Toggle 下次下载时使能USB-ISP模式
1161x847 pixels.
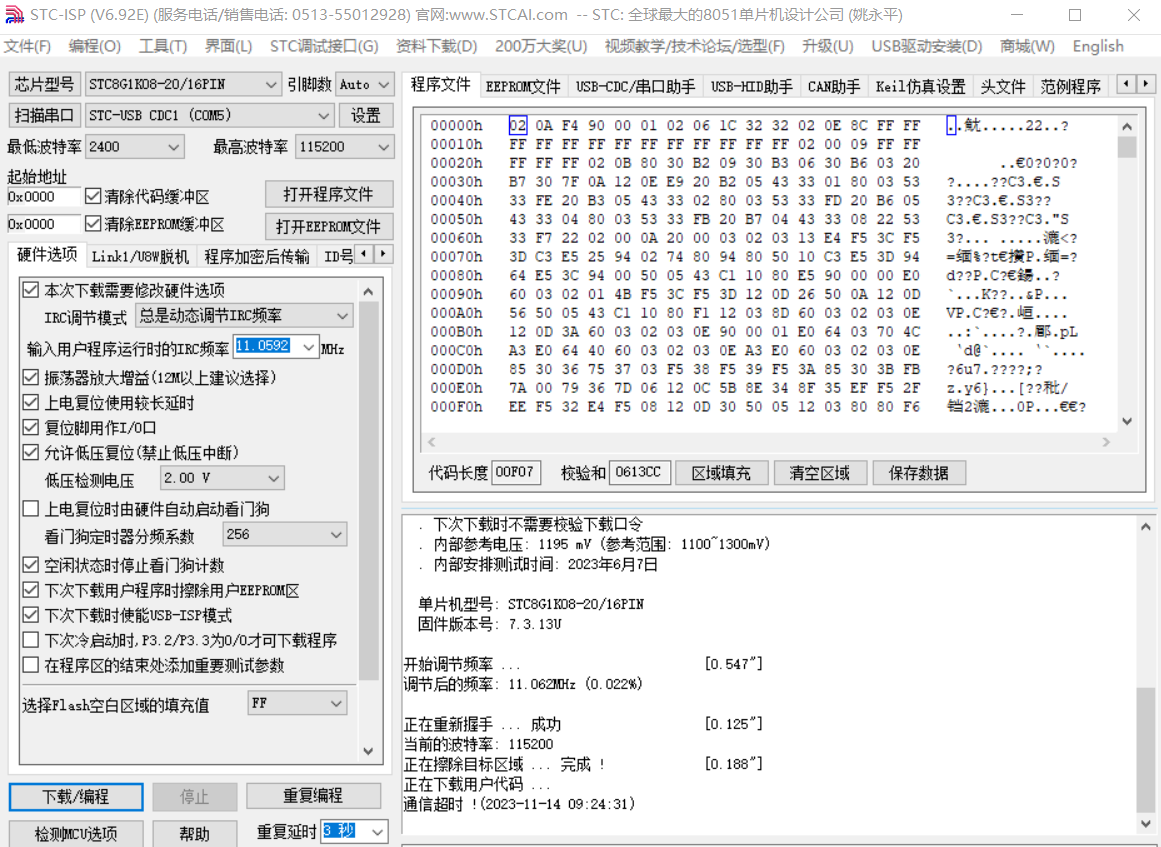pos(30,615)
